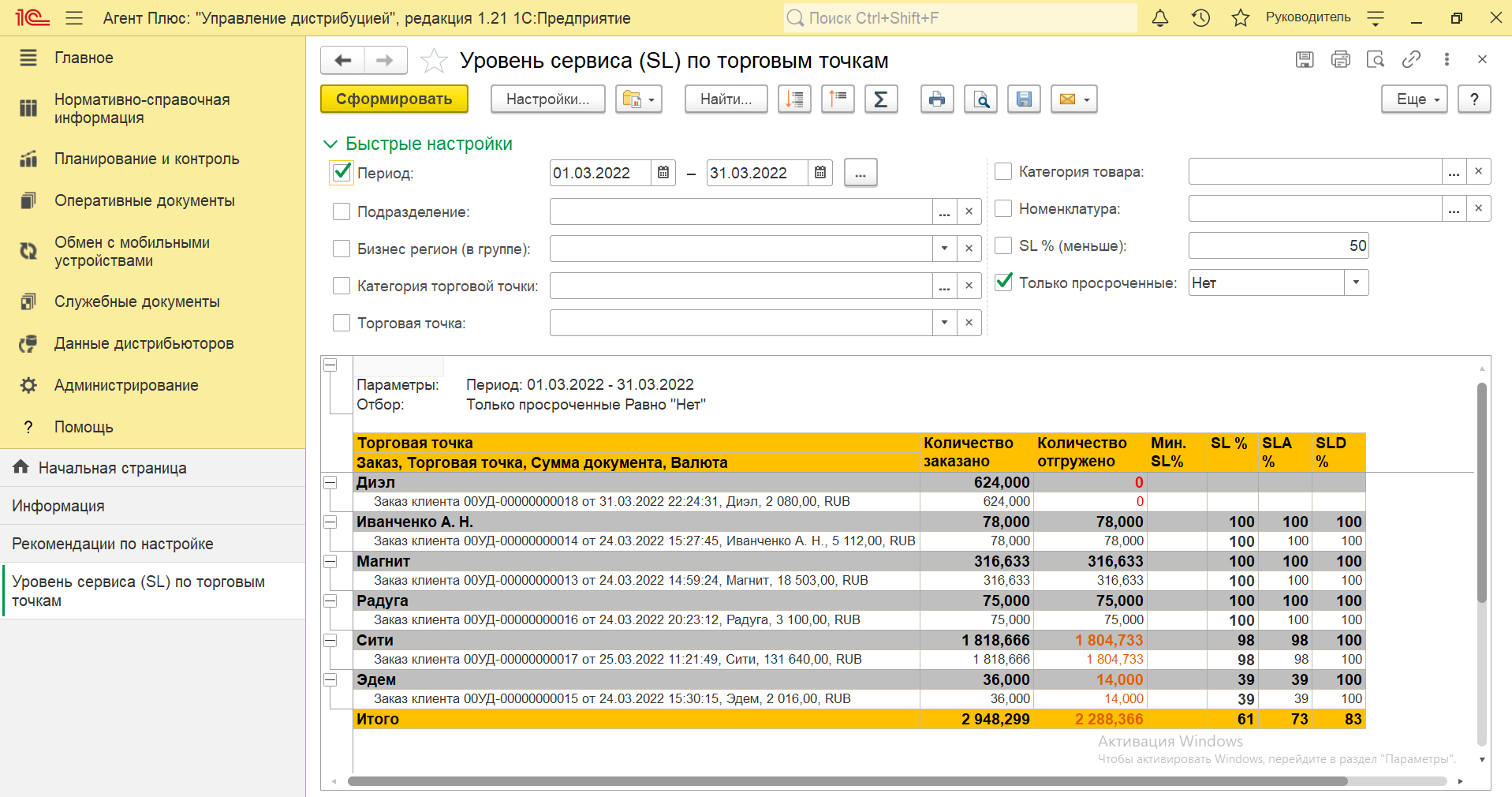Open the 1C main menu hamburger icon
Image resolution: width=1512 pixels, height=797 pixels.
(x=74, y=18)
